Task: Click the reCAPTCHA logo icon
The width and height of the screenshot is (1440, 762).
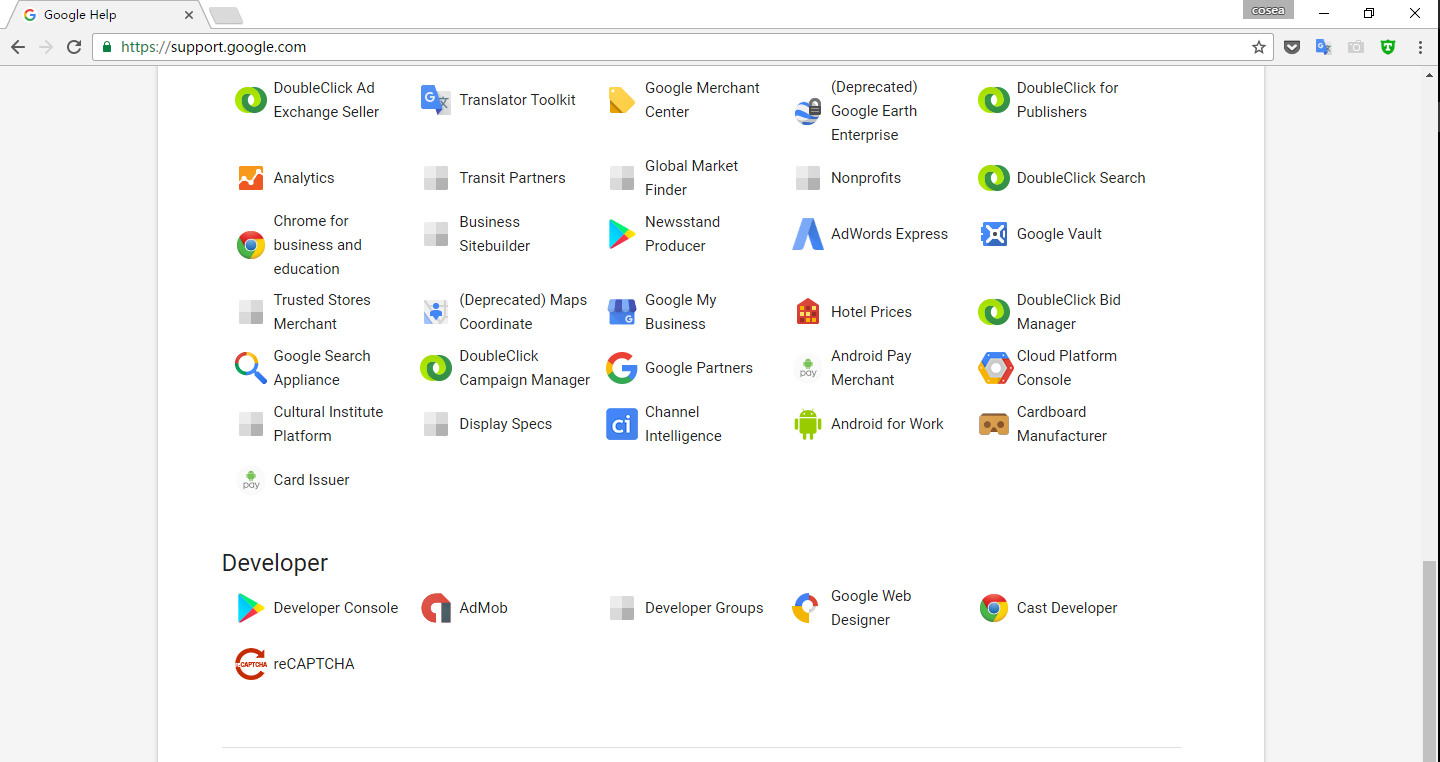Action: [250, 664]
